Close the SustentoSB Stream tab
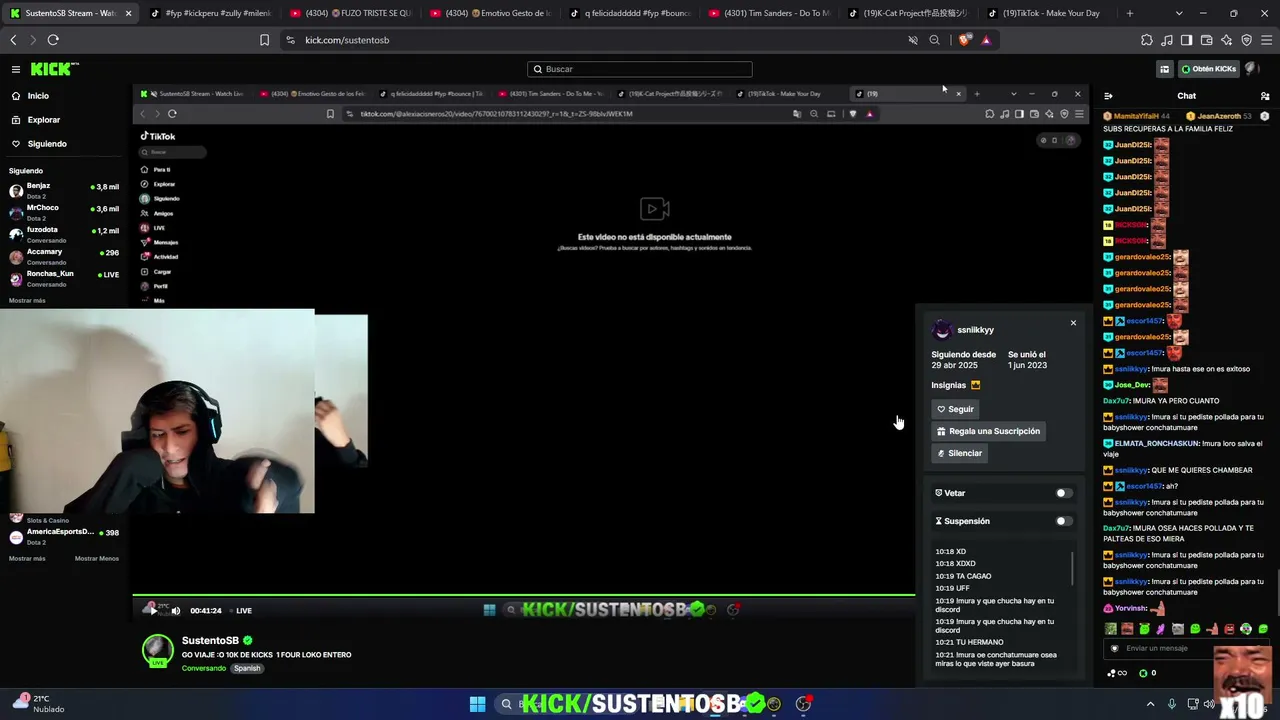Screen dimensions: 1280x720 128,13
